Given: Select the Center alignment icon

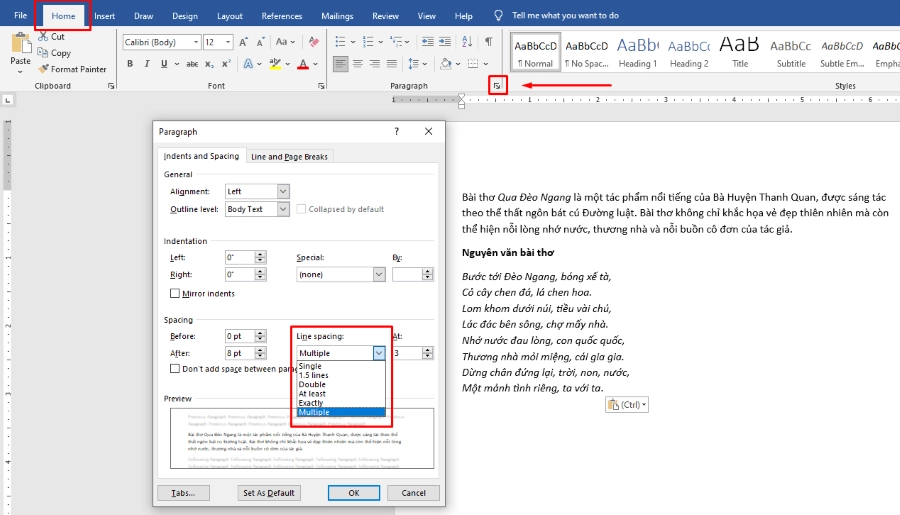Looking at the screenshot, I should [x=359, y=64].
